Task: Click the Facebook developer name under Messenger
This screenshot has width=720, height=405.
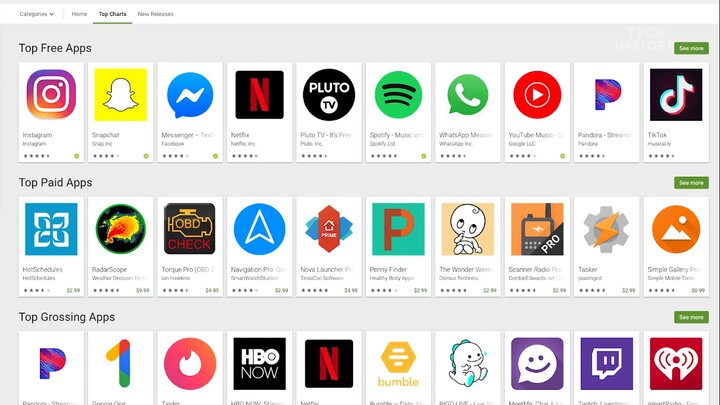Action: [x=173, y=144]
